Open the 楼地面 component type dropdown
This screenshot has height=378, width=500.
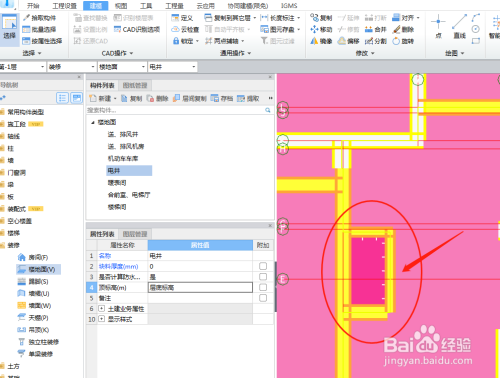(122, 67)
